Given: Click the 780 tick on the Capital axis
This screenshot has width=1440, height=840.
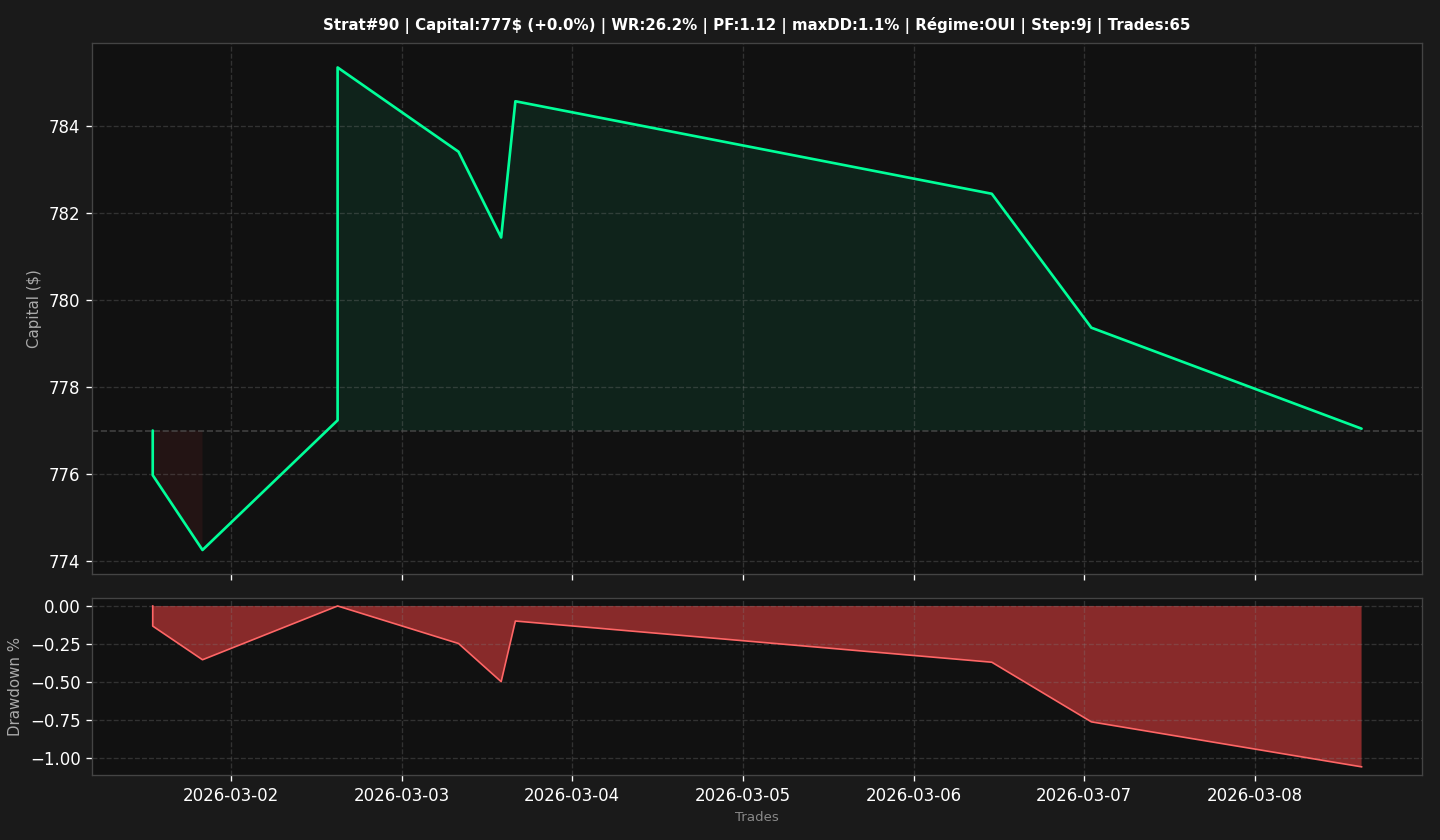Looking at the screenshot, I should [x=64, y=301].
